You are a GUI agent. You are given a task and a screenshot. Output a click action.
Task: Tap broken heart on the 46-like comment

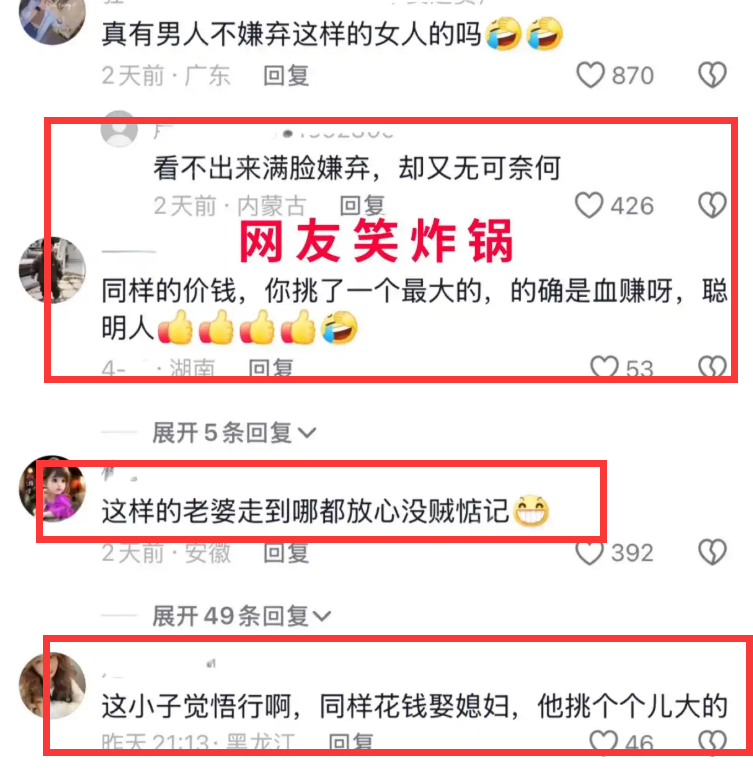coord(712,740)
